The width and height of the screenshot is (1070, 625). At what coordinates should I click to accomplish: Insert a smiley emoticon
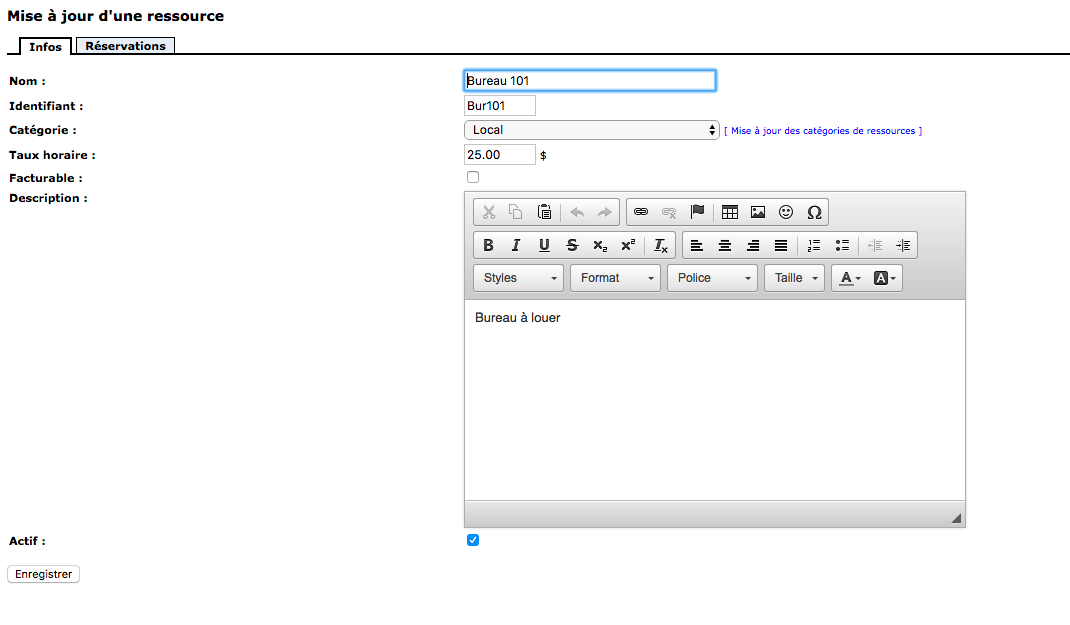point(786,212)
